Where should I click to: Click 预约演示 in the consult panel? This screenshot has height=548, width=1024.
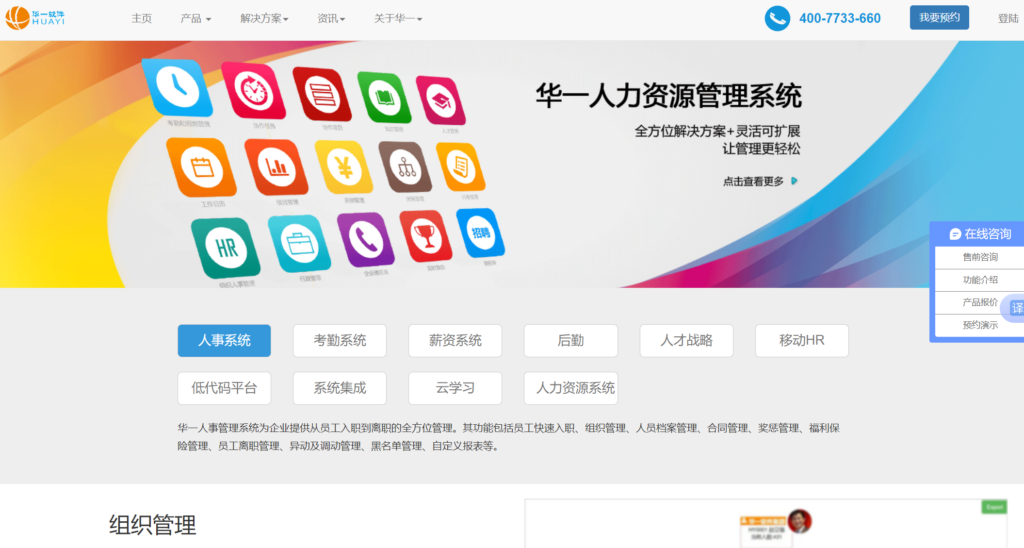[980, 325]
